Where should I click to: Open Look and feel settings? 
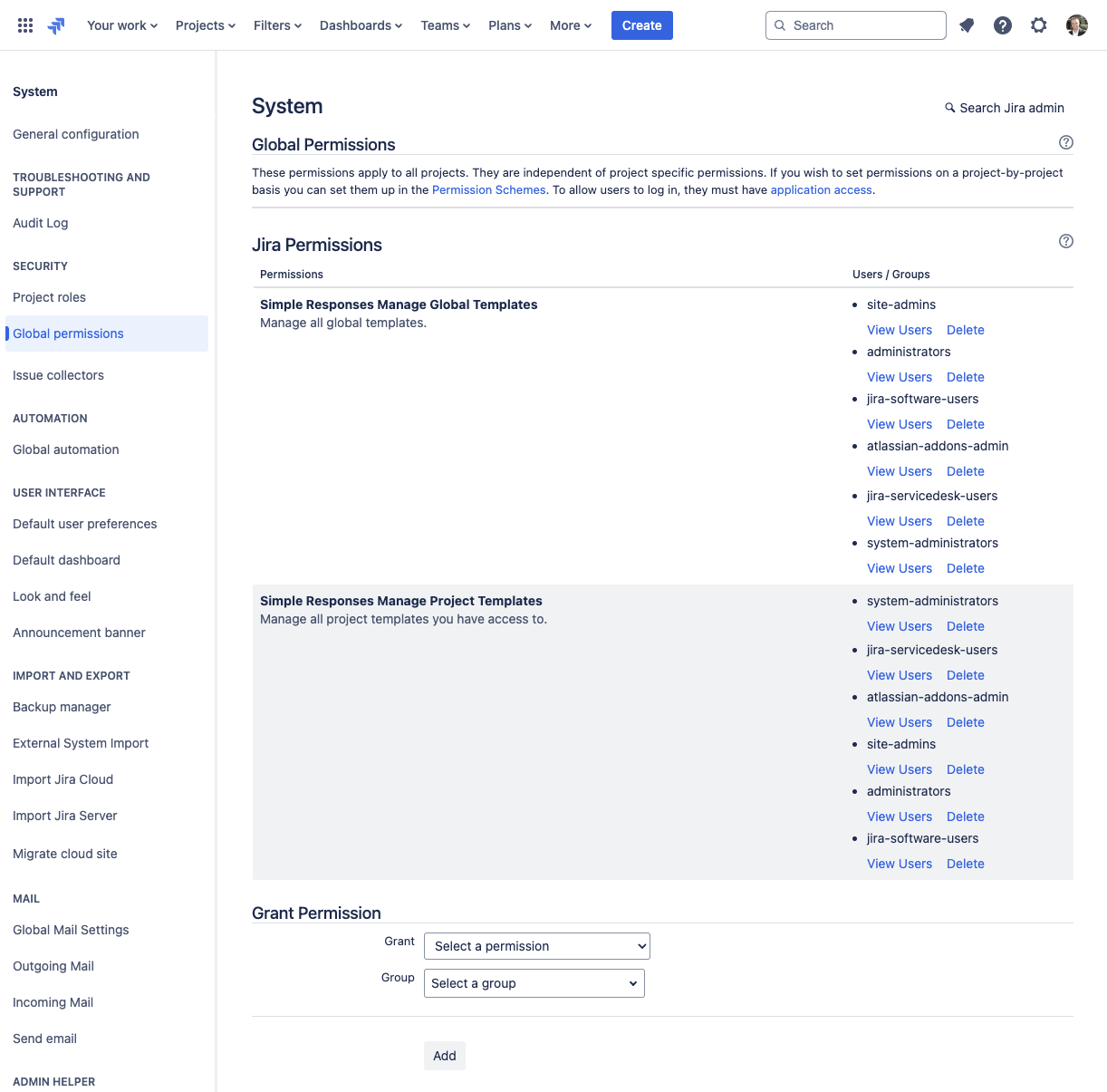tap(53, 596)
